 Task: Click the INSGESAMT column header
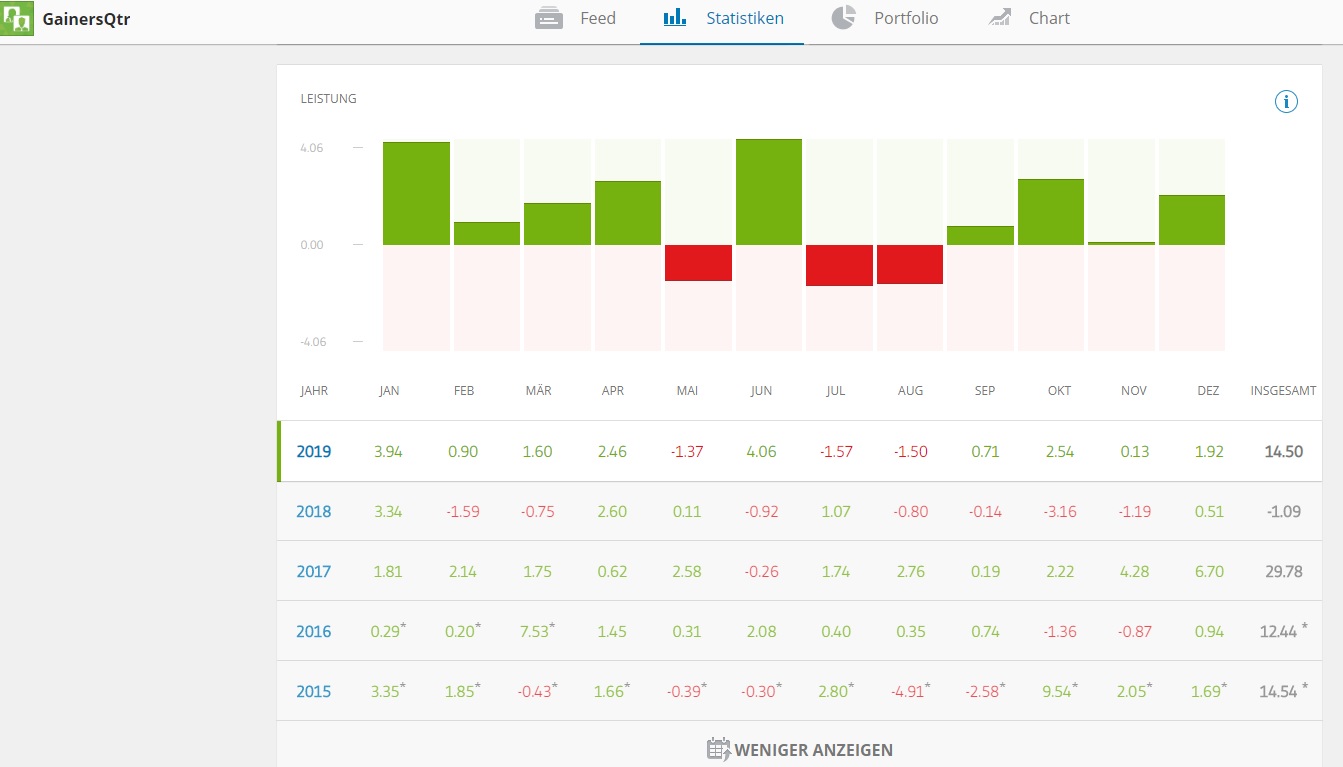click(x=1283, y=391)
